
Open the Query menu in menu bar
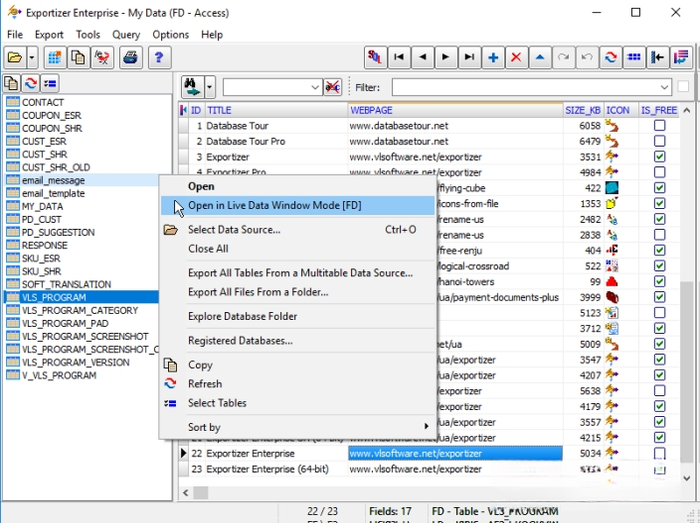click(126, 35)
